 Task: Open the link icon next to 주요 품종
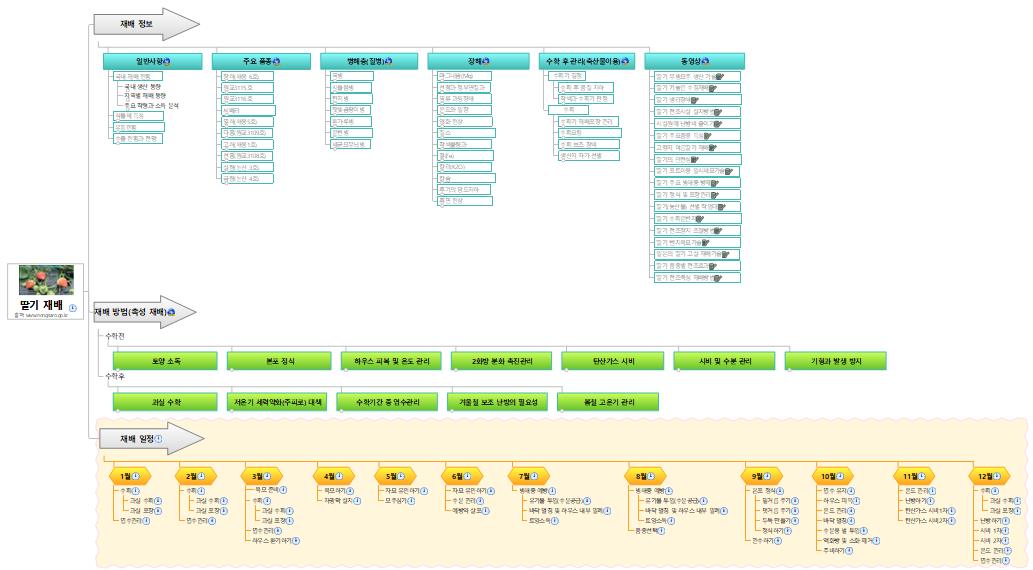pyautogui.click(x=276, y=61)
